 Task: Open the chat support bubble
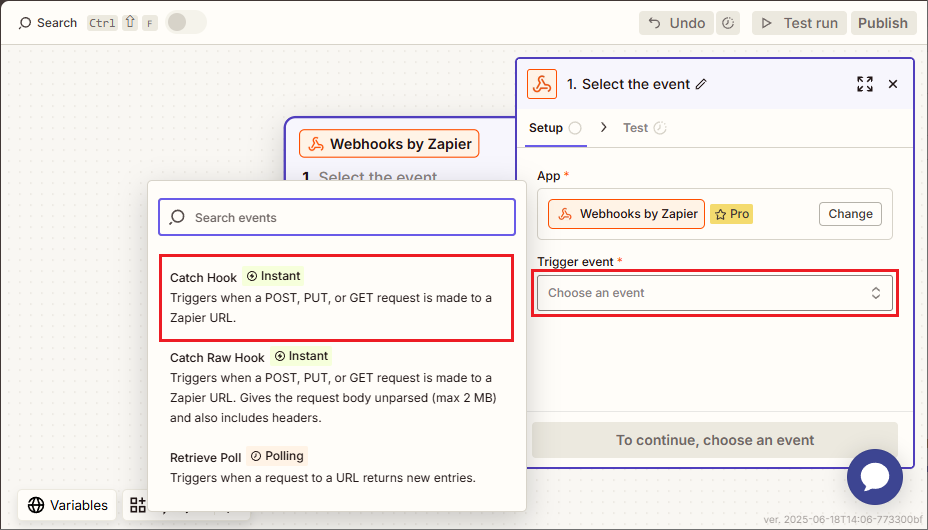tap(875, 477)
